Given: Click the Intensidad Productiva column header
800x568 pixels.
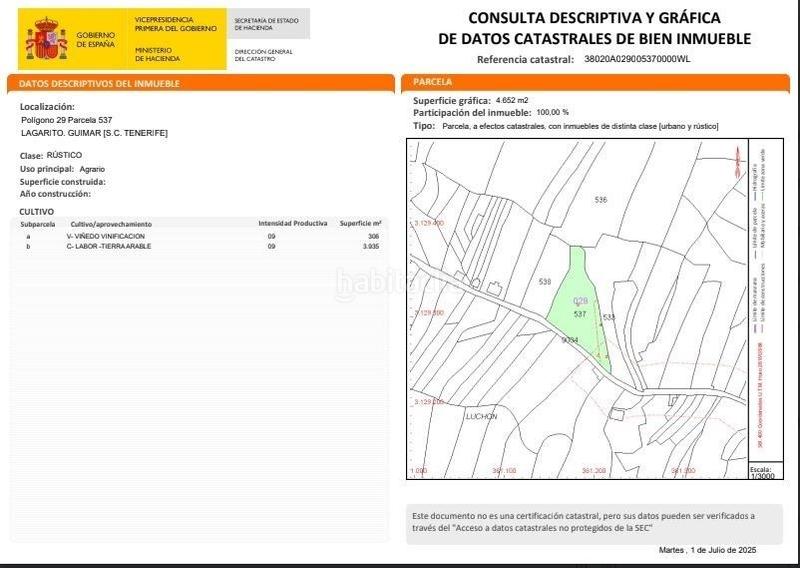Looking at the screenshot, I should coord(292,224).
